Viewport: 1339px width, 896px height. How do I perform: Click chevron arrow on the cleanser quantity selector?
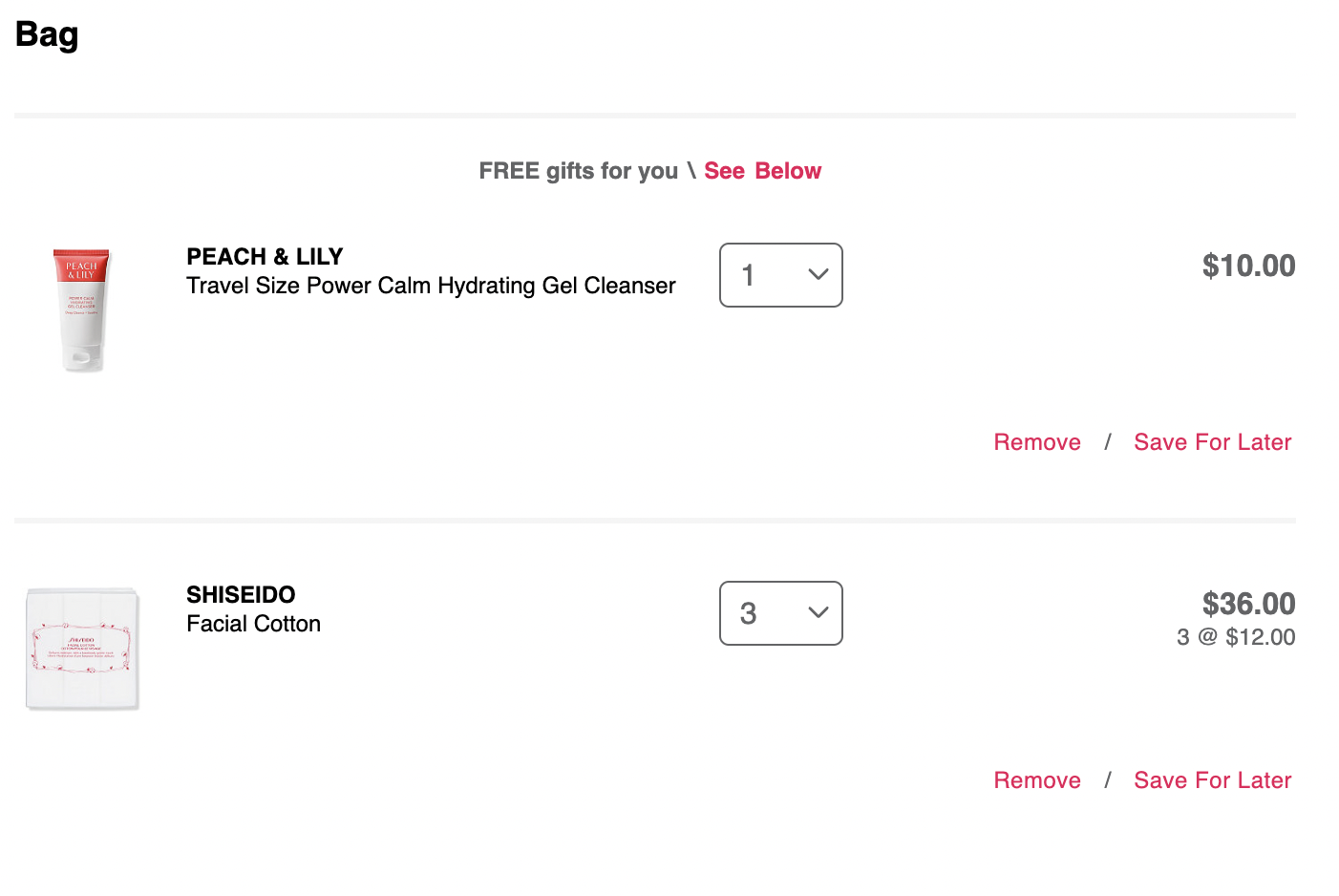(818, 274)
